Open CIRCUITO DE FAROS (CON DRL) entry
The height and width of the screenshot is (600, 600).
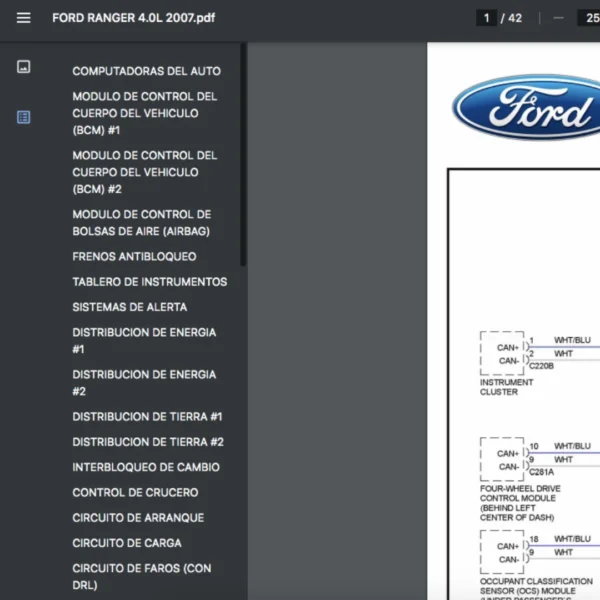click(x=142, y=576)
